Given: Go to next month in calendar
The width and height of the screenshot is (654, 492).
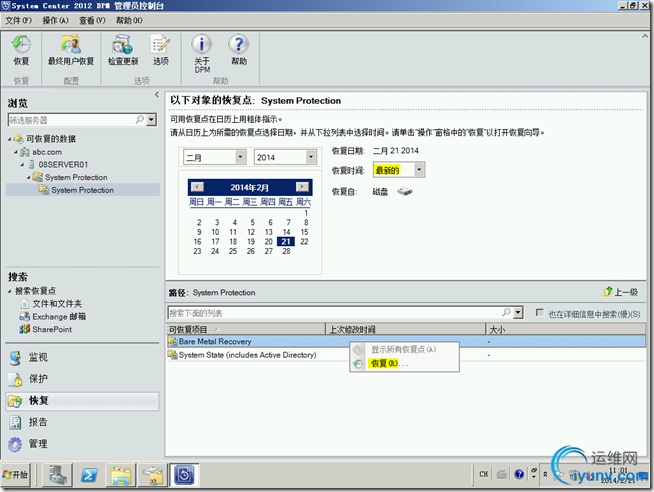Looking at the screenshot, I should point(302,187).
